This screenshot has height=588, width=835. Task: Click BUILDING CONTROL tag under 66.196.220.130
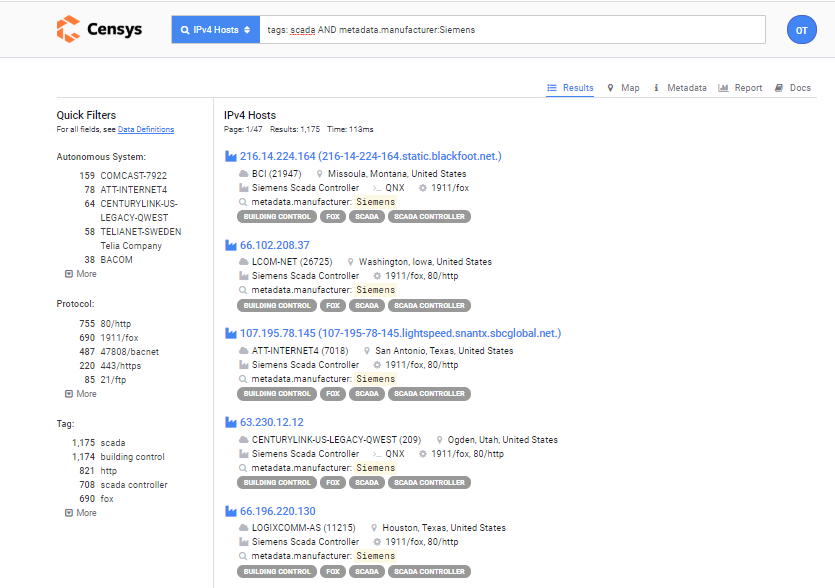(277, 571)
